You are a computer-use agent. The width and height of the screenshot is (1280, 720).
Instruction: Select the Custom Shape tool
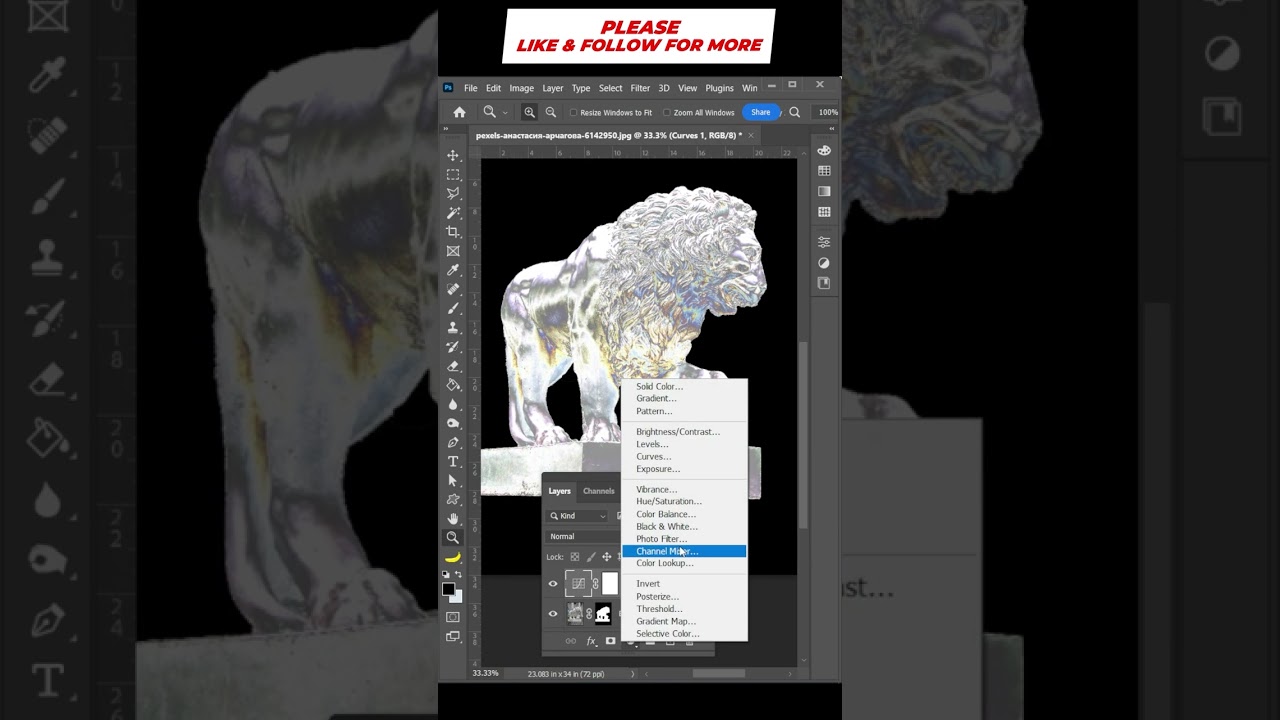coord(453,499)
